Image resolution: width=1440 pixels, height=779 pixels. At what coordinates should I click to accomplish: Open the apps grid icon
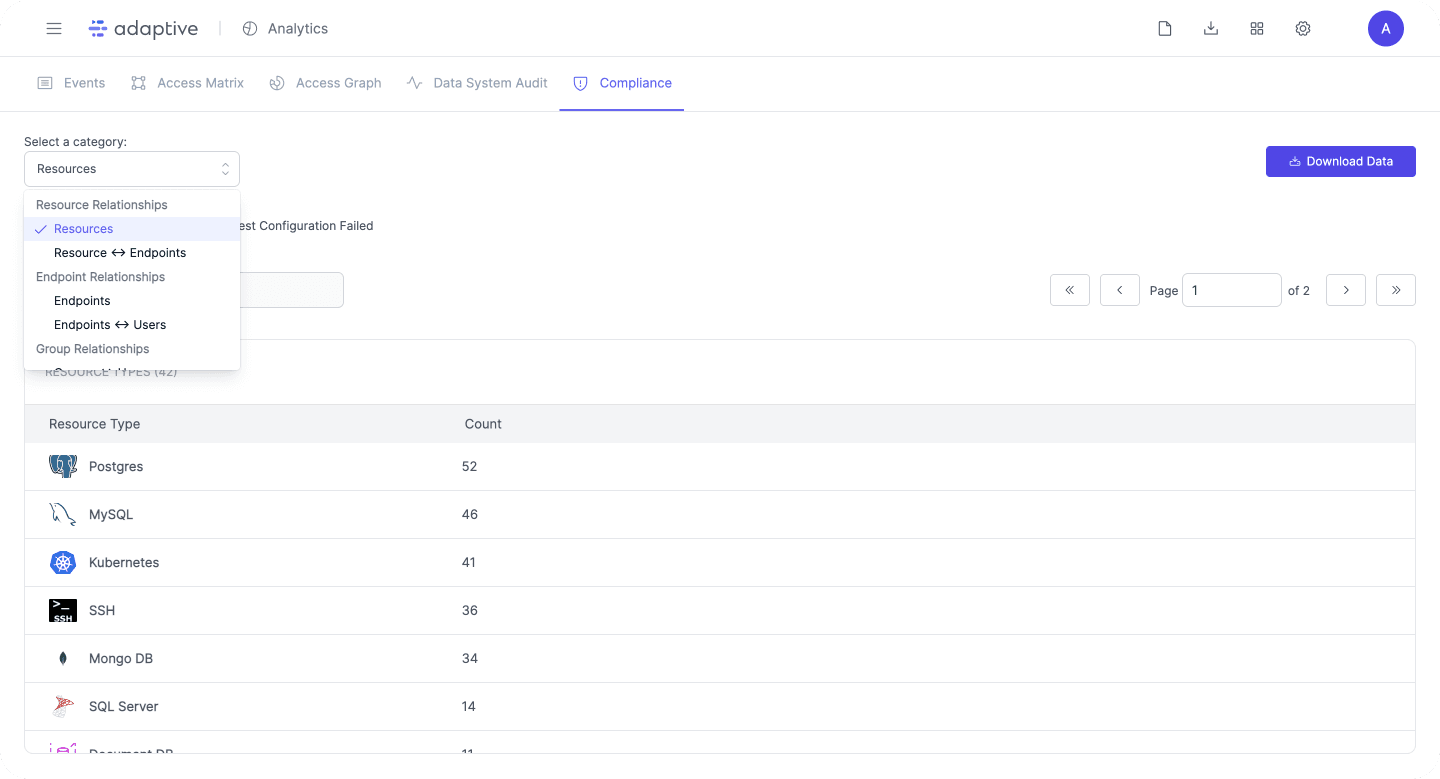[x=1257, y=28]
